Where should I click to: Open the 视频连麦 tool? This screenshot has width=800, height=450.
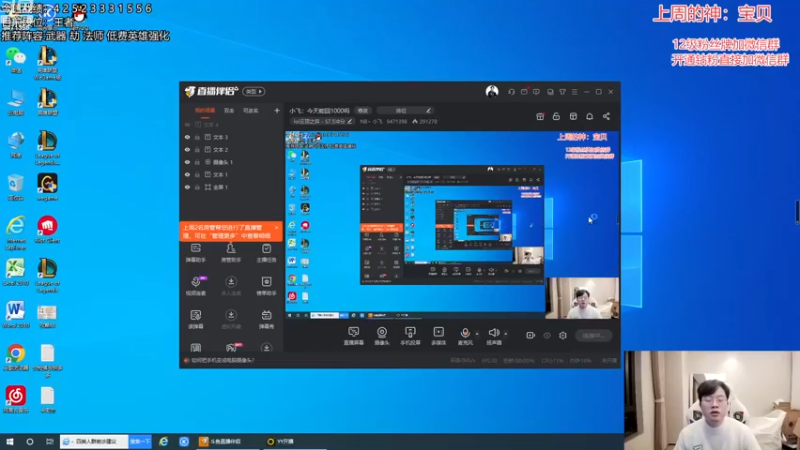(x=196, y=286)
